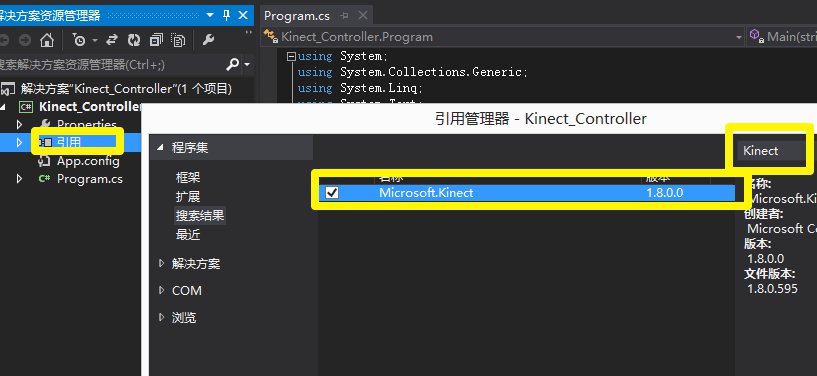This screenshot has height=376, width=817.
Task: Click the Refresh icon in Solution Explorer
Action: [x=134, y=40]
